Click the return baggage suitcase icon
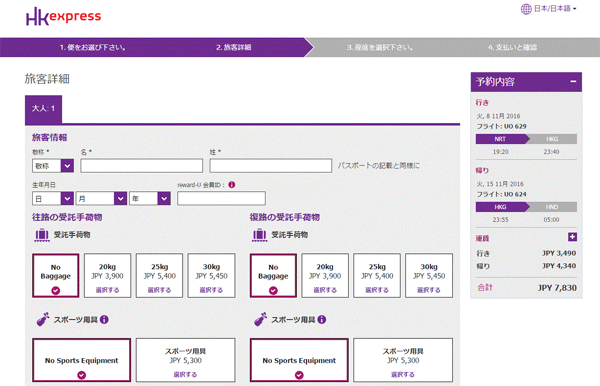The image size is (600, 386). 259,235
